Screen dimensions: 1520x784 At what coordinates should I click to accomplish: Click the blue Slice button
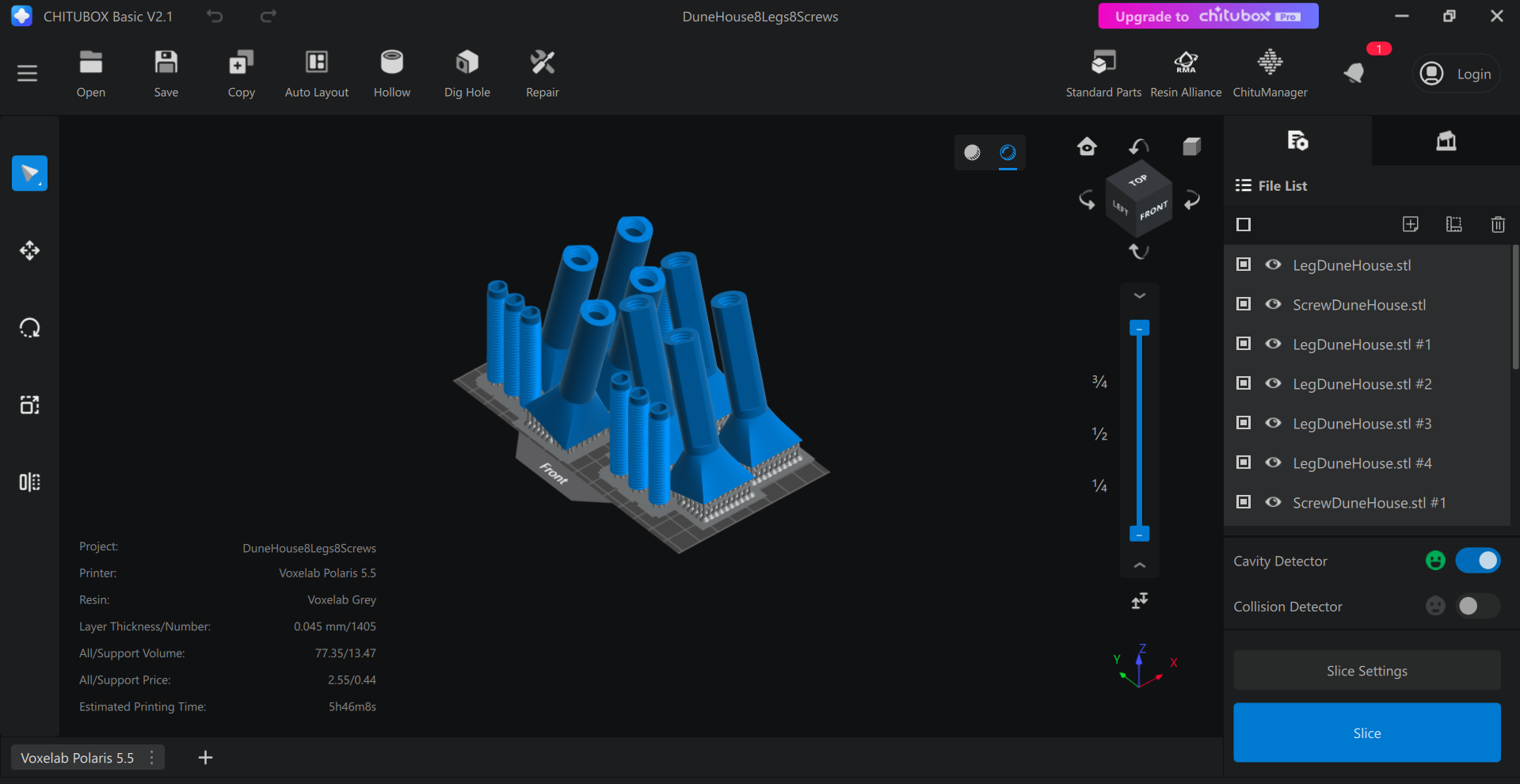pyautogui.click(x=1367, y=733)
